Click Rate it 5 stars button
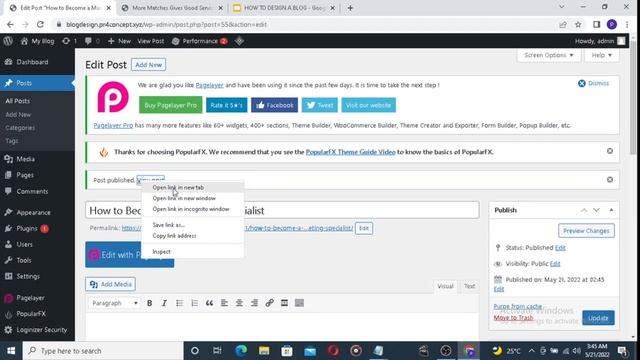640x360 pixels. click(x=227, y=105)
